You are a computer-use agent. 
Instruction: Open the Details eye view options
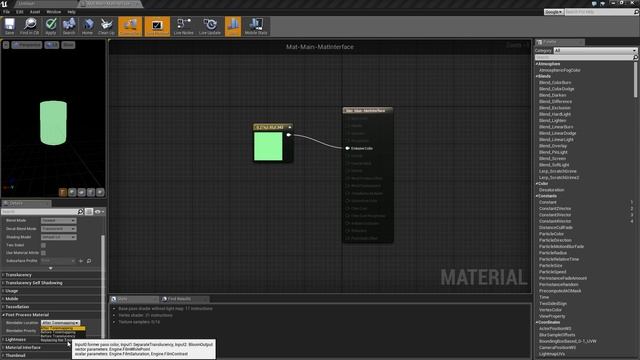pos(99,211)
